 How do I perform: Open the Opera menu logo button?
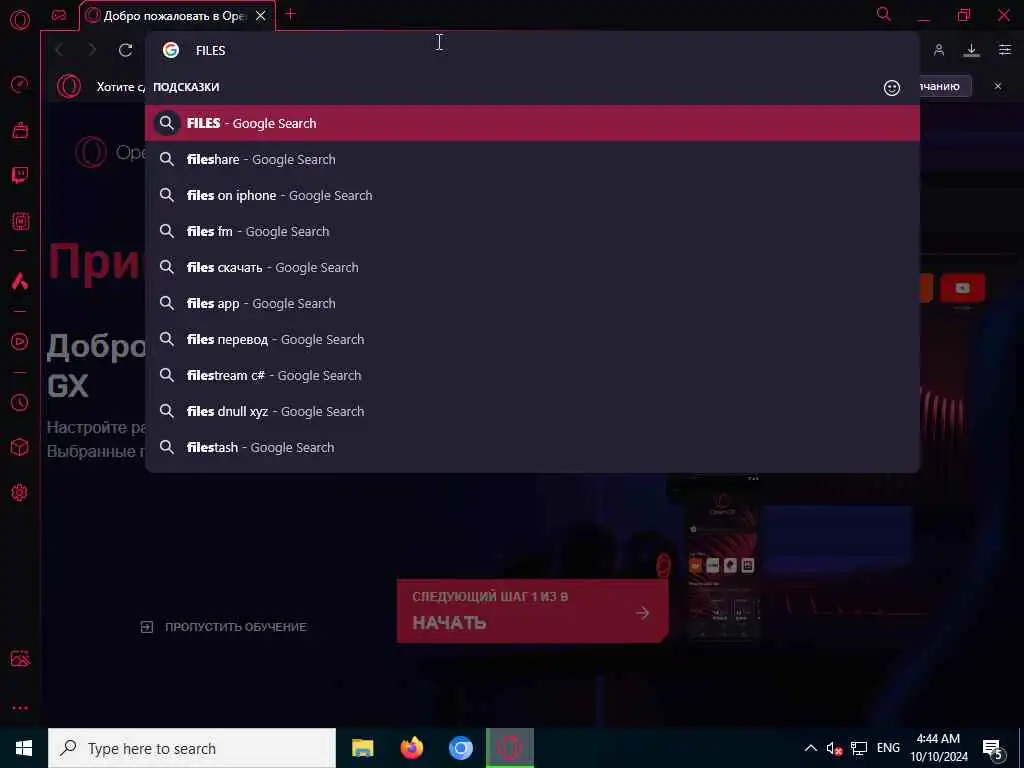20,20
